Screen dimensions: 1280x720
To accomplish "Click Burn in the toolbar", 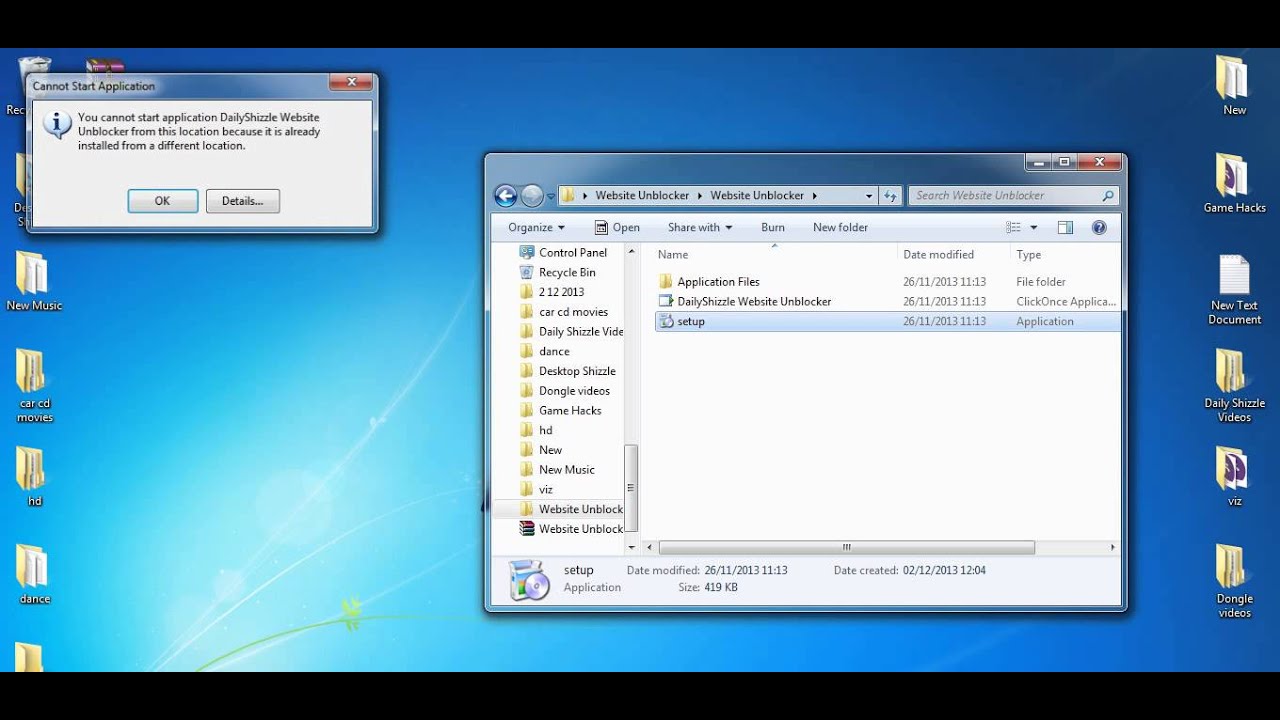I will (772, 227).
